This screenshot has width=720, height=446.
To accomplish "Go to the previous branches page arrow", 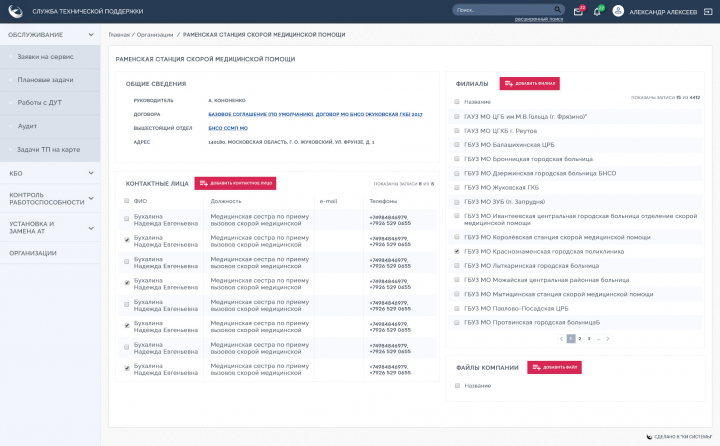I will 561,339.
